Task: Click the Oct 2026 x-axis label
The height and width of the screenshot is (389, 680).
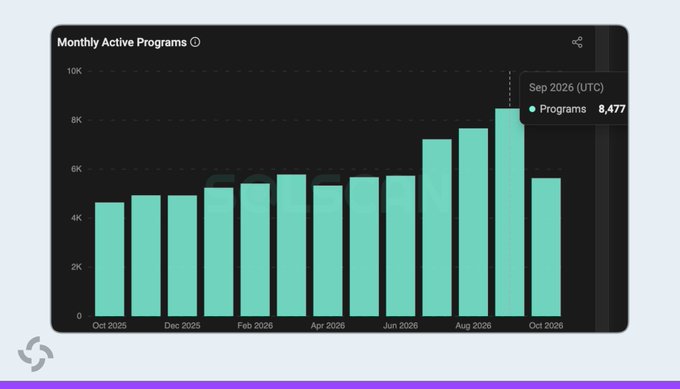Action: pyautogui.click(x=546, y=326)
